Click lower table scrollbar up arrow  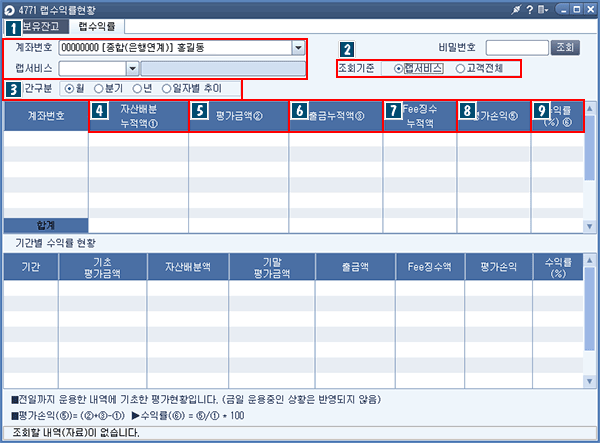(590, 260)
